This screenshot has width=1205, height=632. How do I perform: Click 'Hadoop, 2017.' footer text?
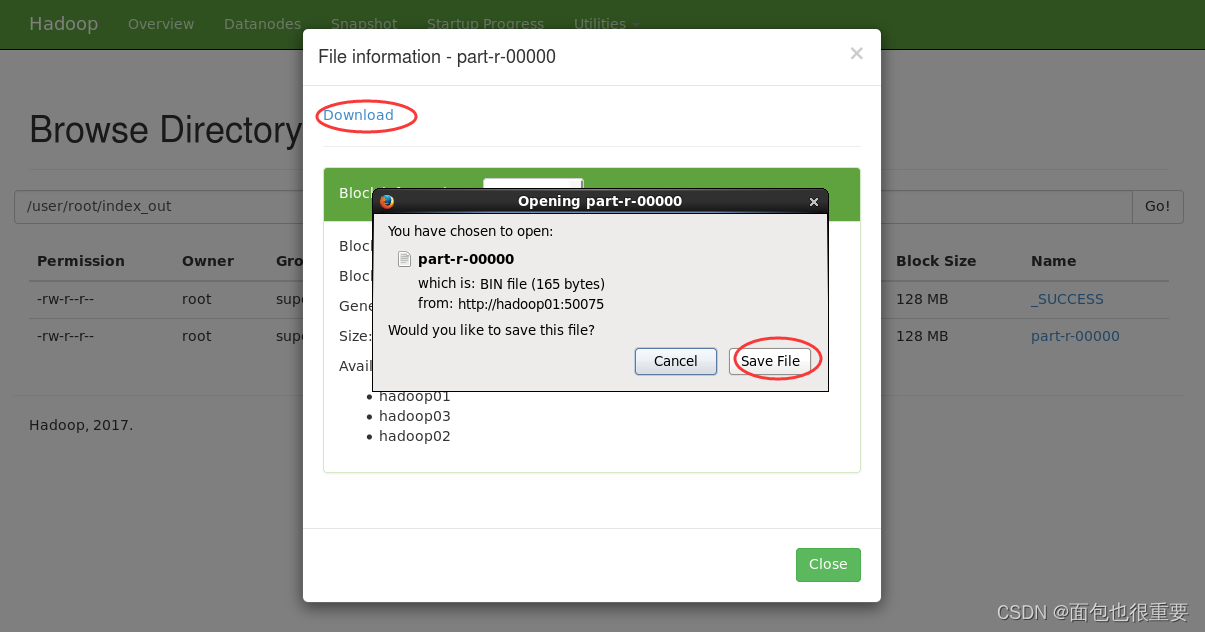pyautogui.click(x=81, y=425)
